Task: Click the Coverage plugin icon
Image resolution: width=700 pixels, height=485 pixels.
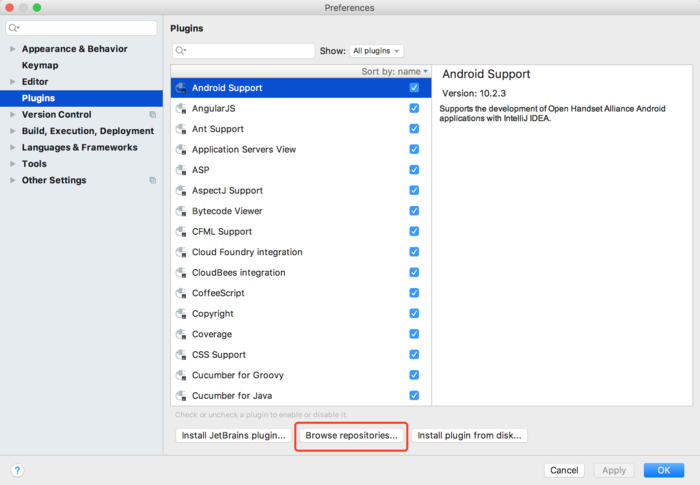Action: 181,334
